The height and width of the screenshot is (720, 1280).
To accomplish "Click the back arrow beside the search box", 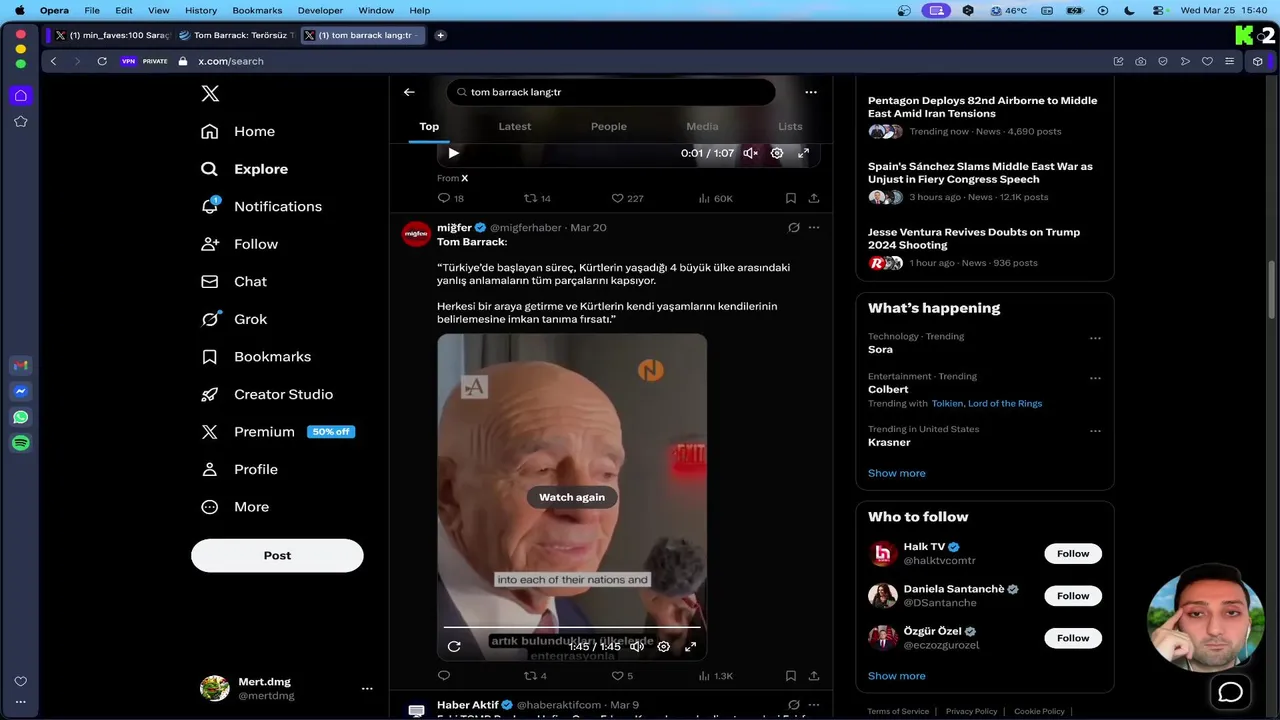I will tap(409, 92).
